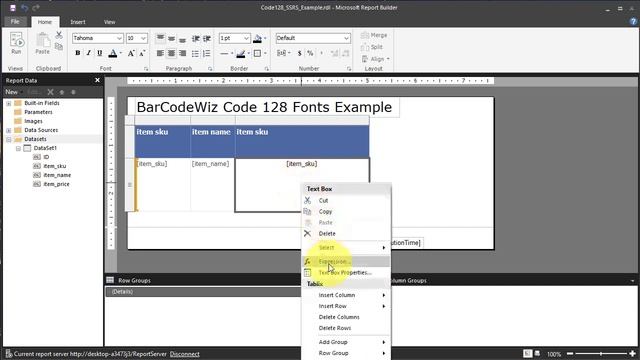Align text left in Paragraph group
Viewport: 640px width, 360px height.
[160, 53]
